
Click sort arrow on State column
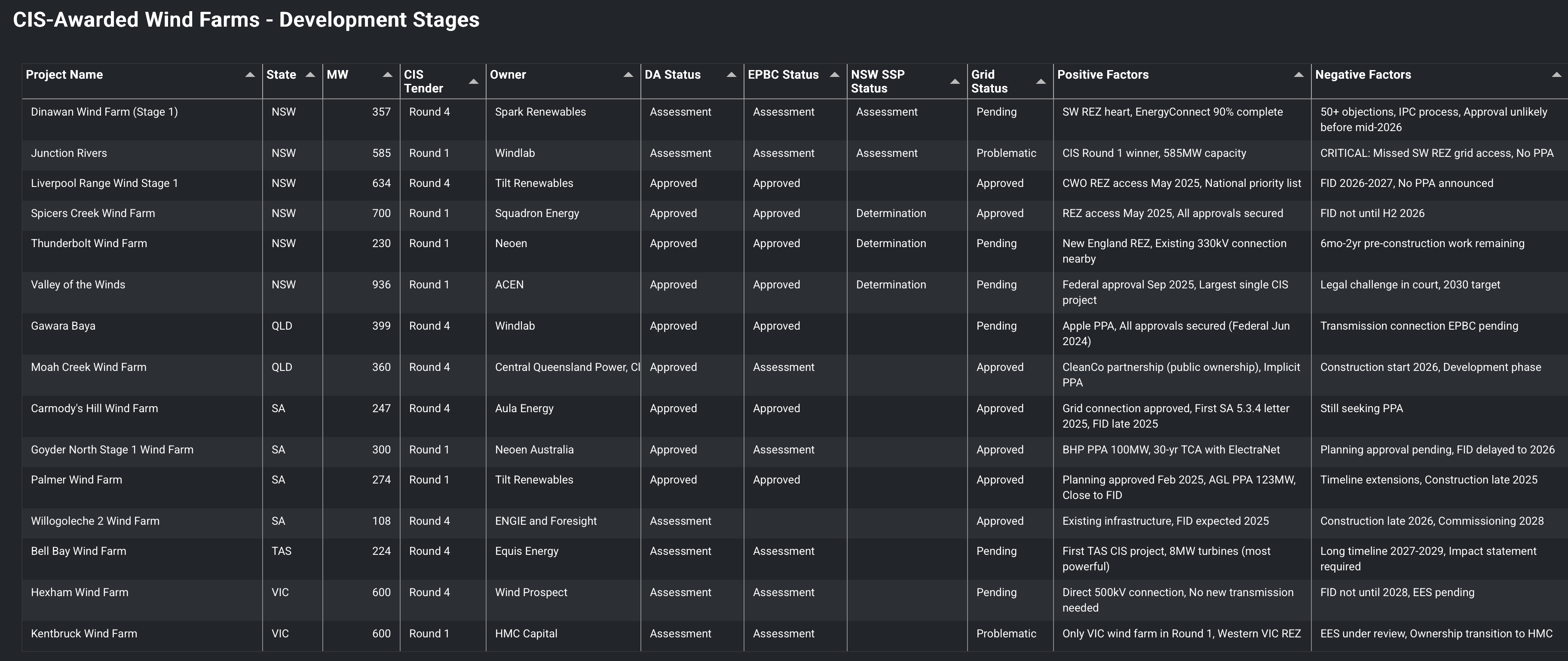point(310,75)
